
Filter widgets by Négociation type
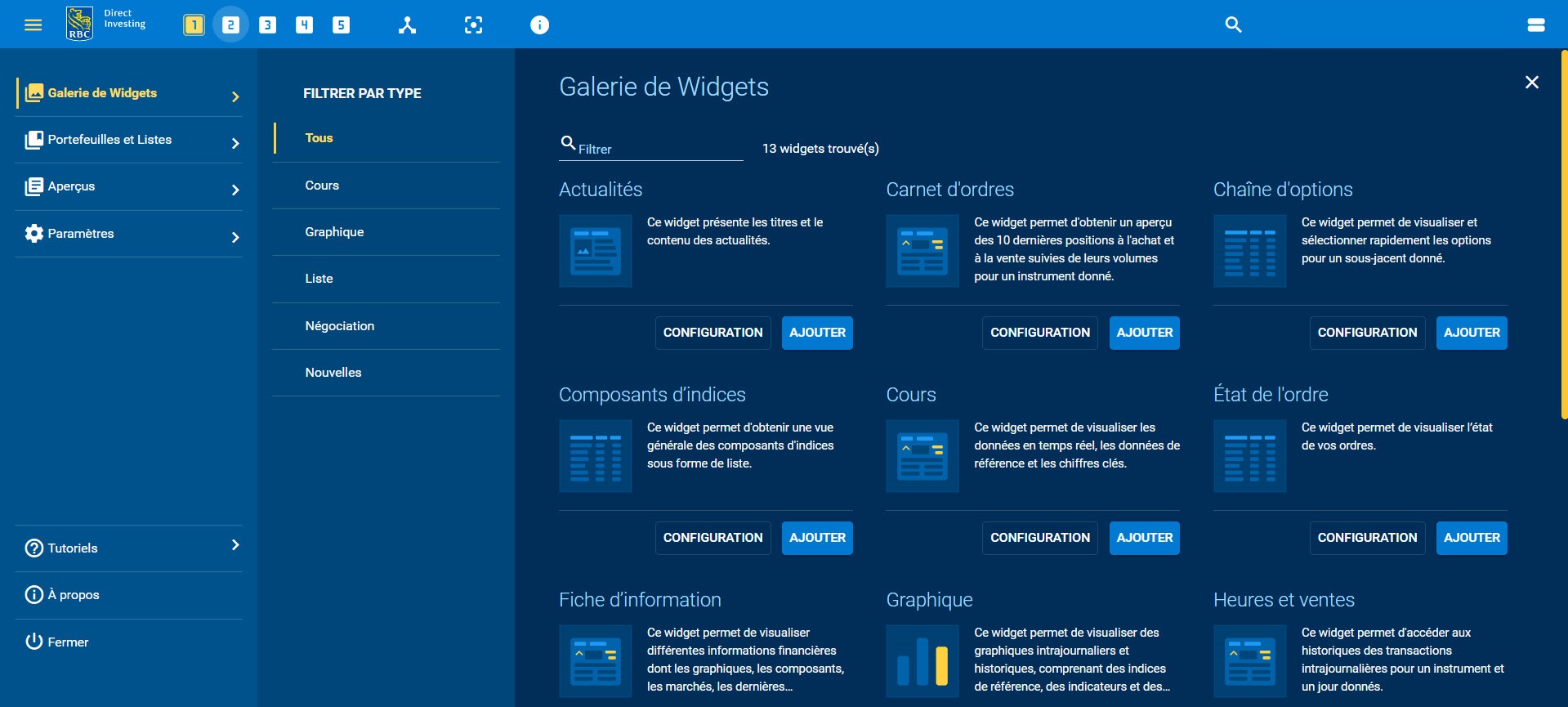click(x=386, y=326)
